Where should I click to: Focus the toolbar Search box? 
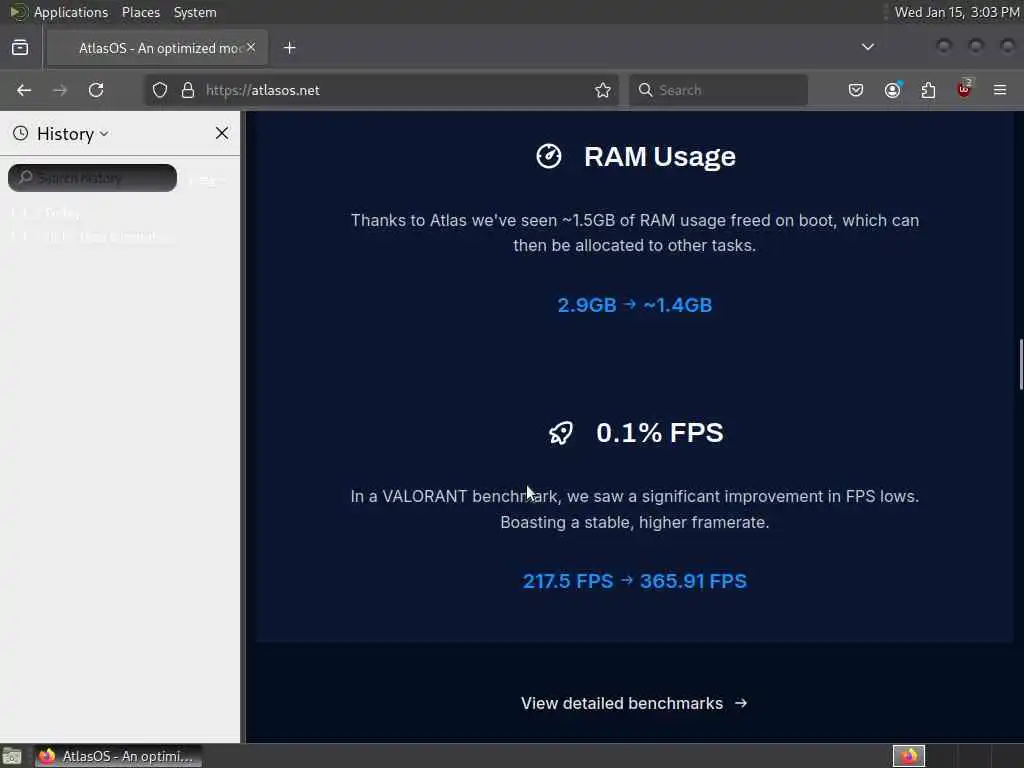coord(718,90)
